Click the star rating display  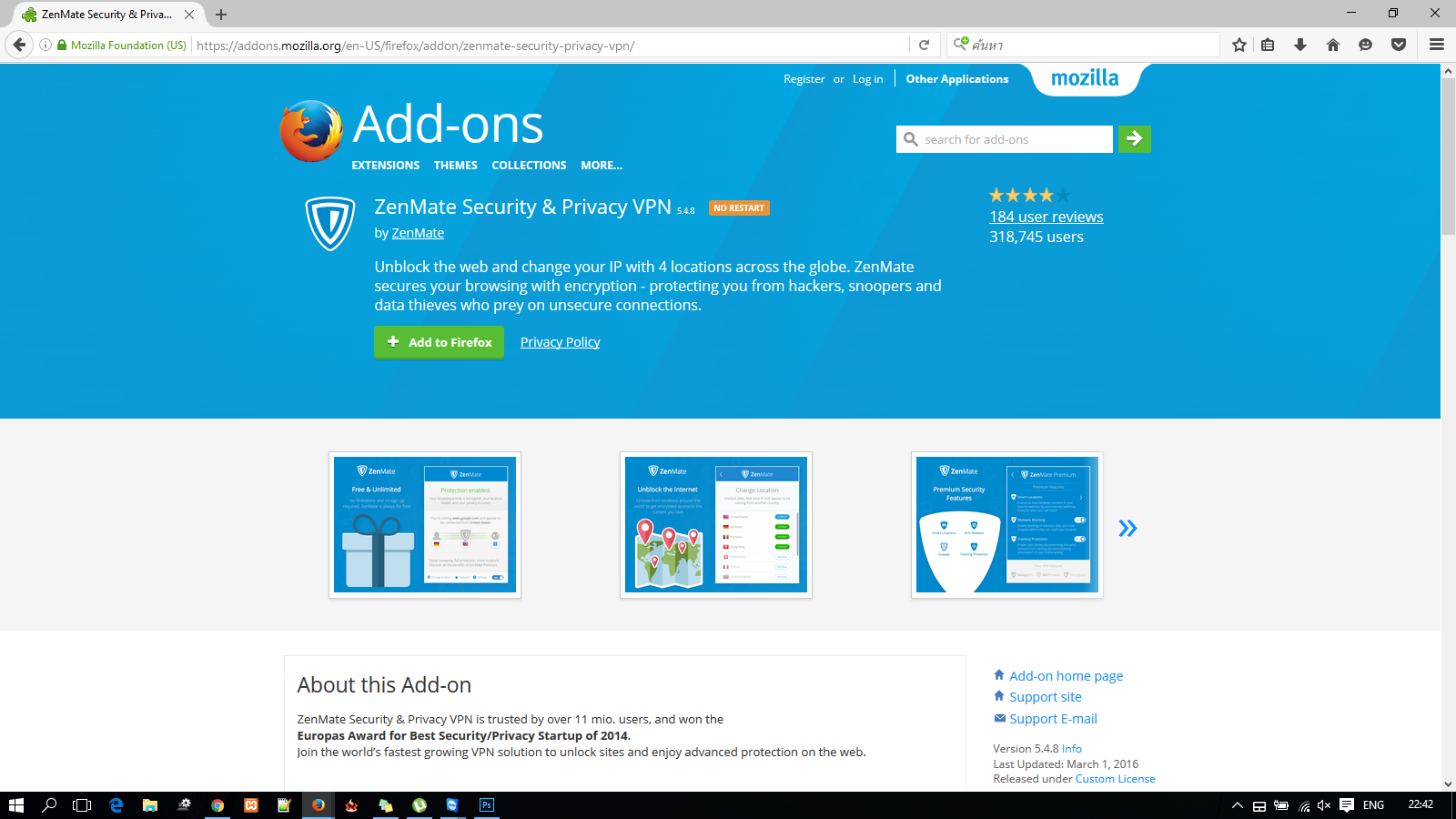[x=1029, y=195]
